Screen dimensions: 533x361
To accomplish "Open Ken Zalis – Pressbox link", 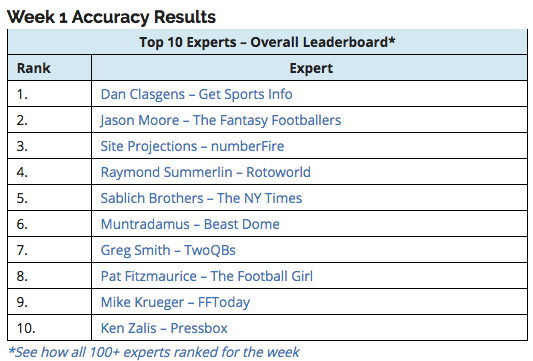I will [164, 328].
